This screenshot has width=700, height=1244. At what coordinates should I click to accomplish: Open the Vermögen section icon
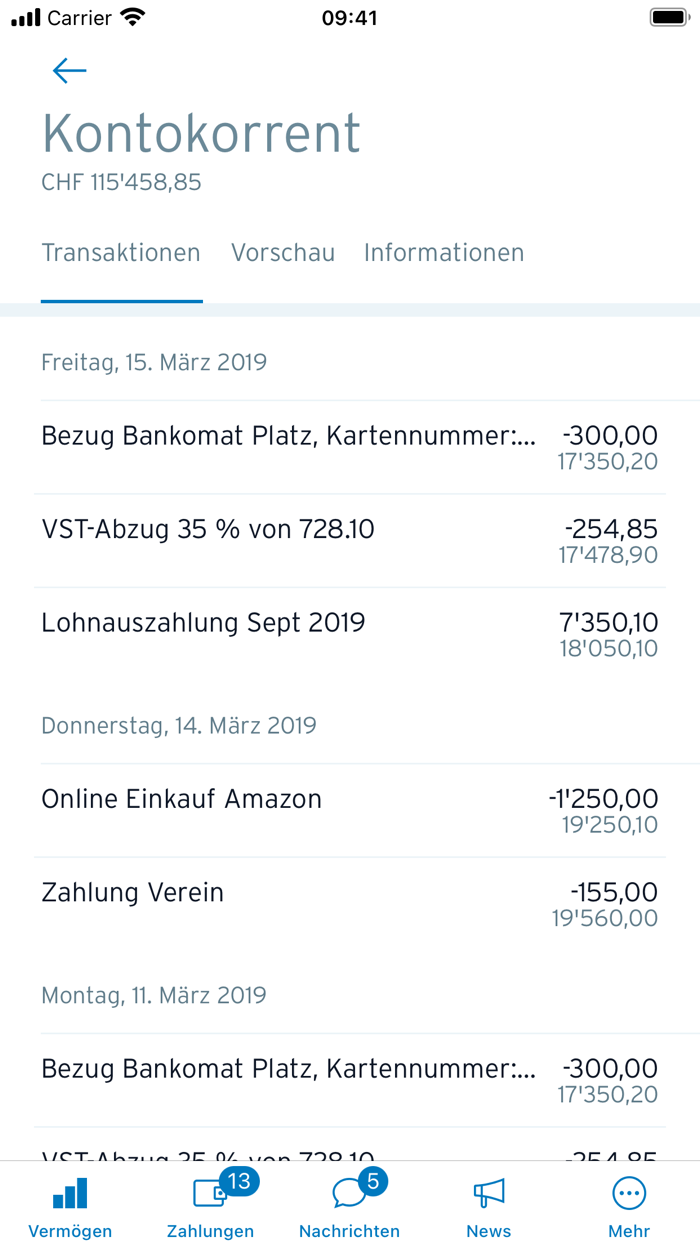click(69, 1193)
